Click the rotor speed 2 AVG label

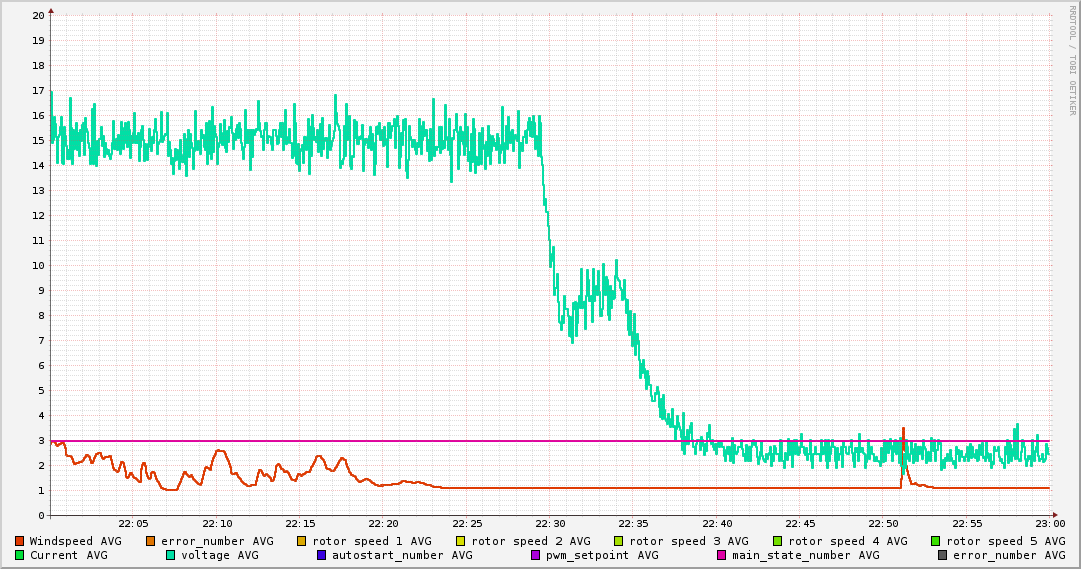pyautogui.click(x=530, y=541)
